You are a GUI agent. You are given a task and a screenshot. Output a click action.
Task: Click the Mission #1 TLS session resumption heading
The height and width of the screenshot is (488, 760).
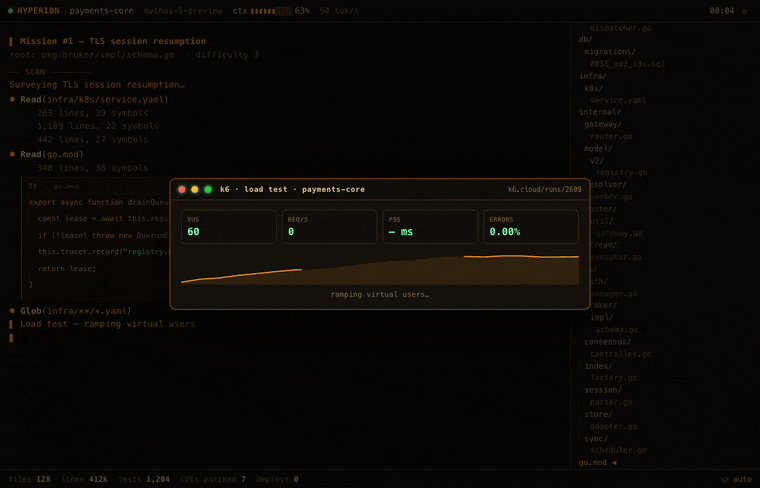[113, 41]
